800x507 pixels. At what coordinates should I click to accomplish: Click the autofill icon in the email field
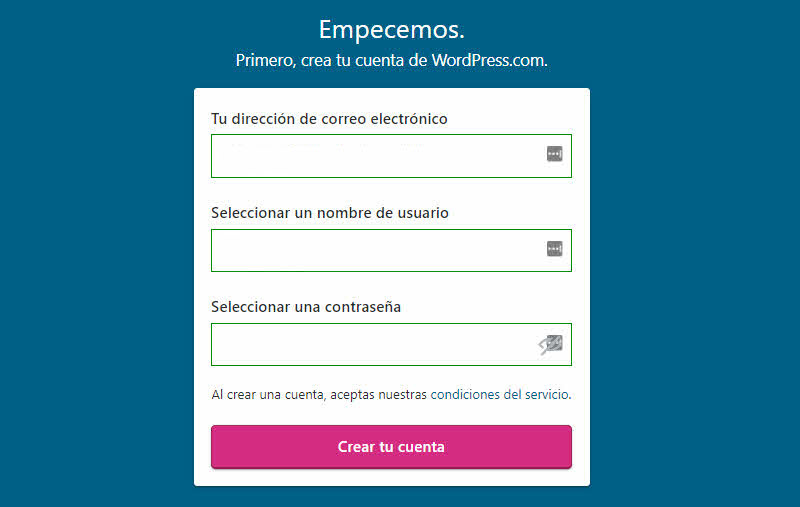point(555,154)
